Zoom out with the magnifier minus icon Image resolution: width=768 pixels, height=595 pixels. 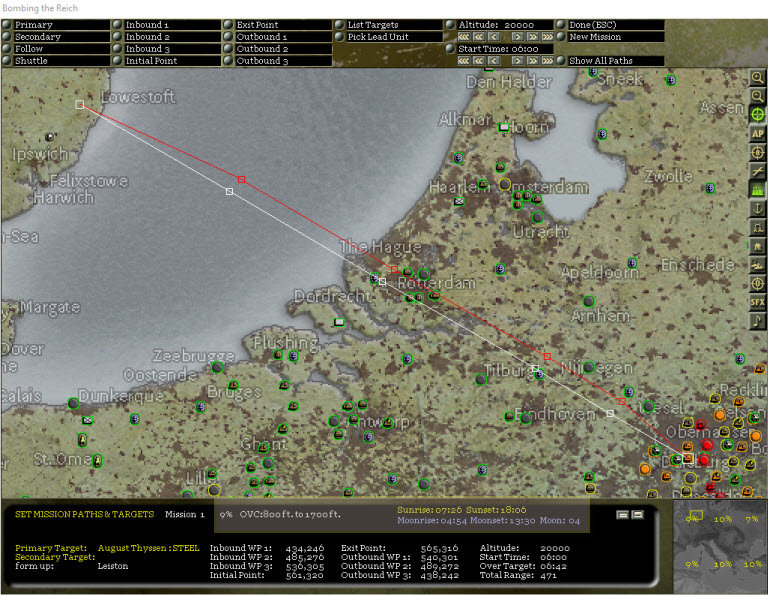pos(757,96)
